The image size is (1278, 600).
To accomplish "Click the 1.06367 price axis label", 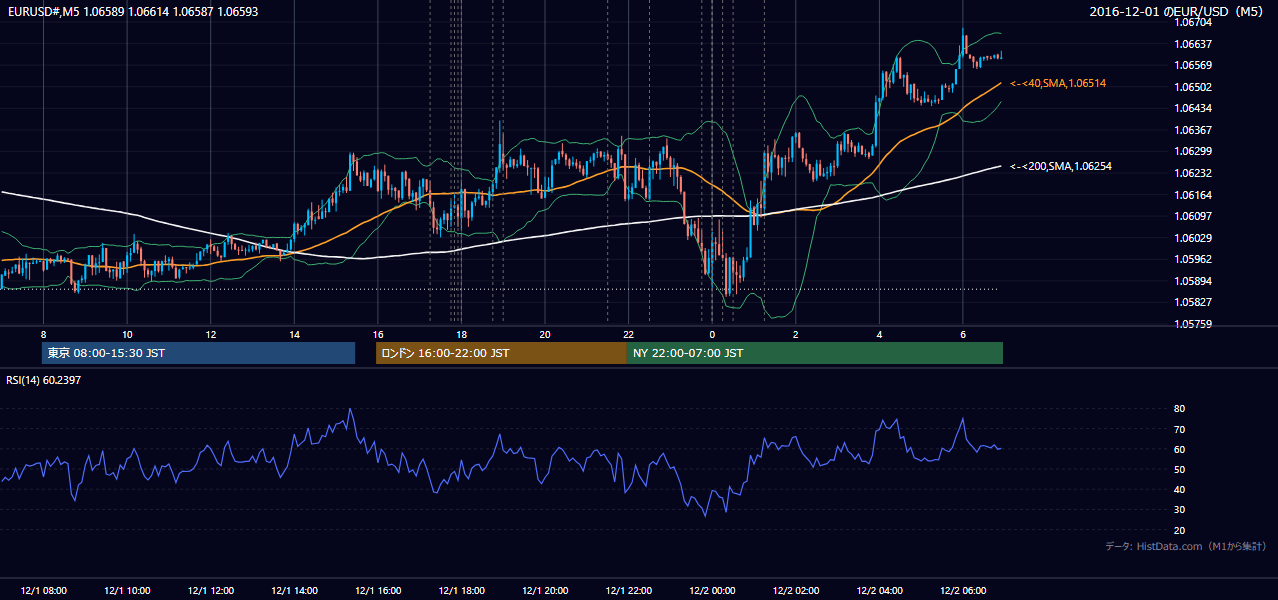I will (1194, 130).
